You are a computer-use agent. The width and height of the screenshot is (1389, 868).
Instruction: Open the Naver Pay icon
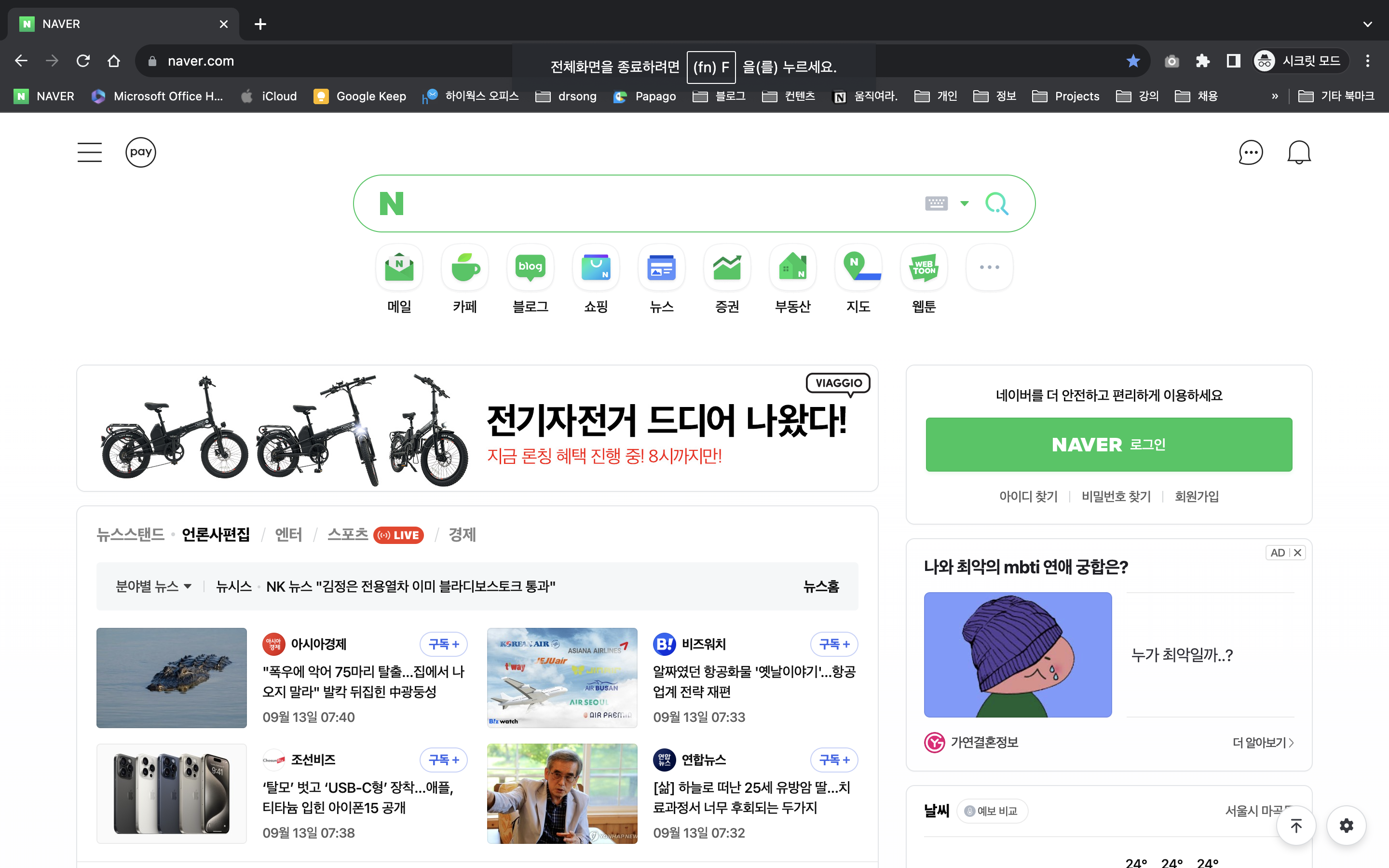tap(141, 152)
